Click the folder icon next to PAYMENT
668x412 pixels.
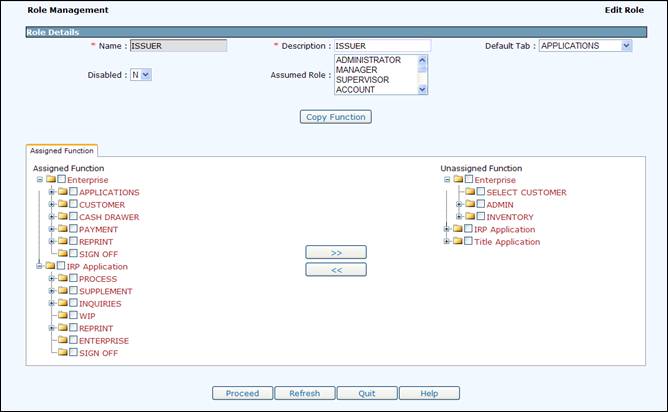[x=62, y=229]
